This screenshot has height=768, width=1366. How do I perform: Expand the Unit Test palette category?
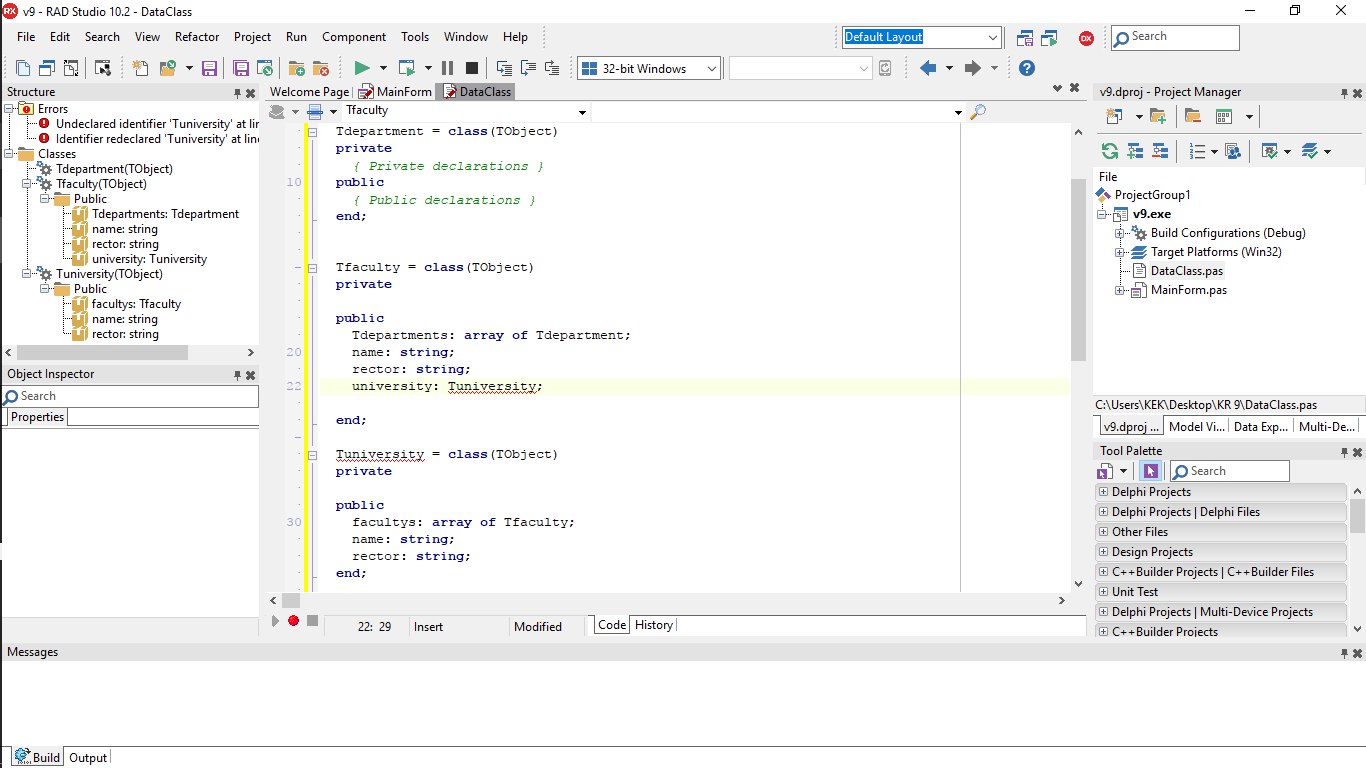1103,592
